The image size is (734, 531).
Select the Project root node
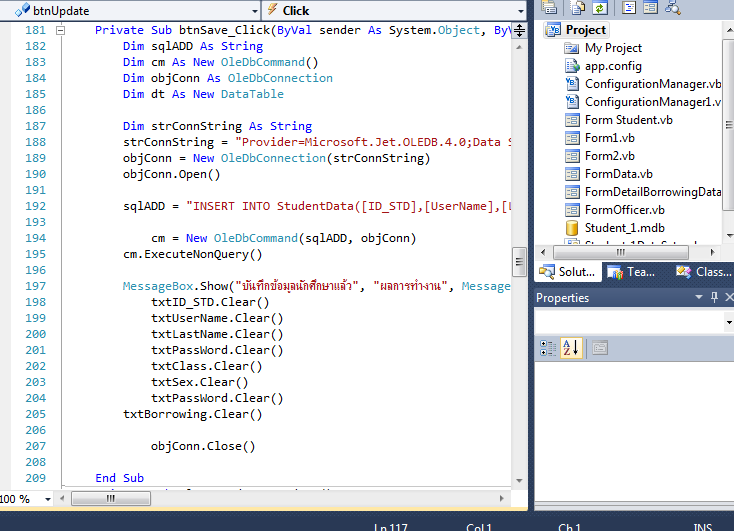pyautogui.click(x=577, y=30)
